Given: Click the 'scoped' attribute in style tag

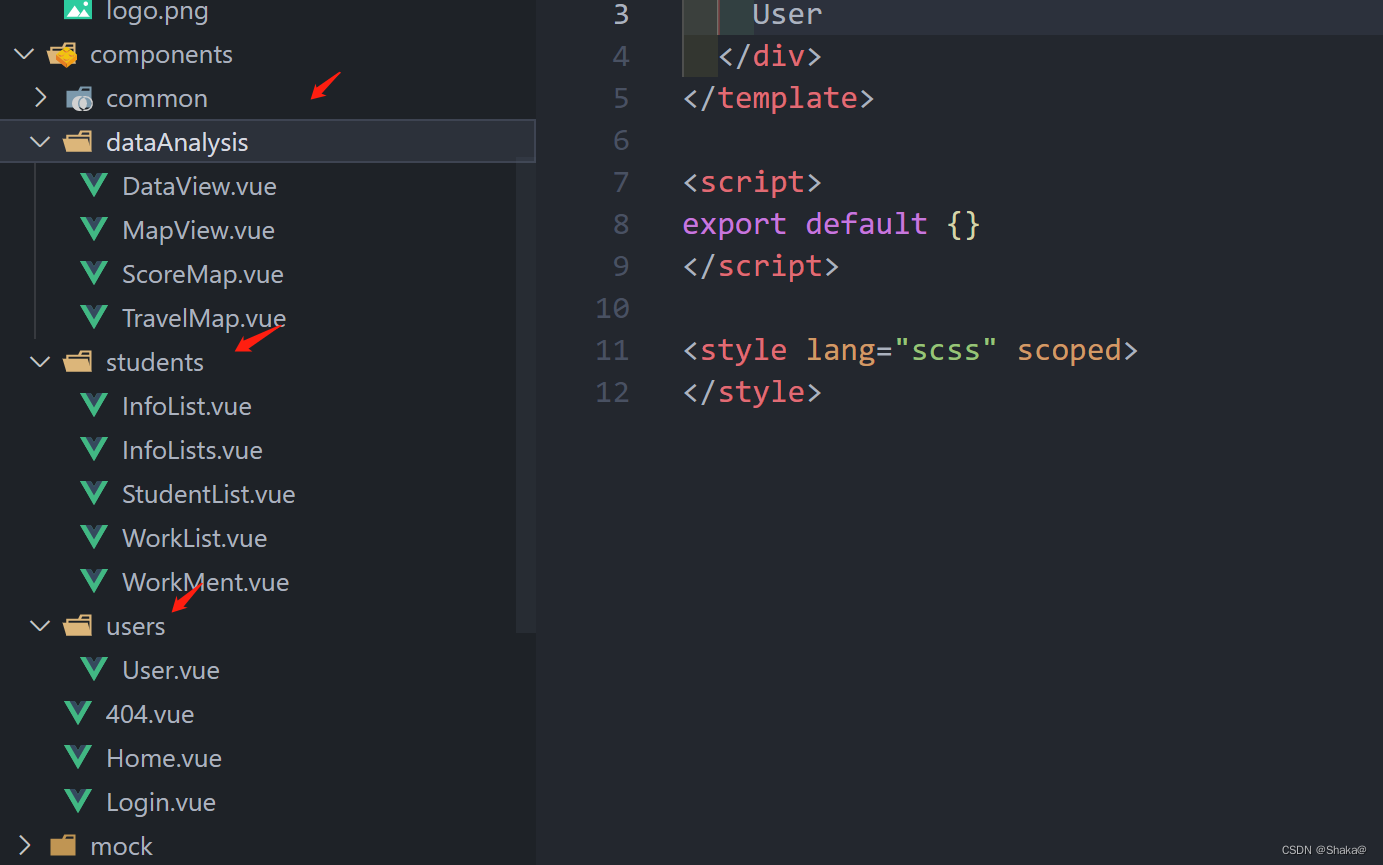Looking at the screenshot, I should [x=1069, y=350].
